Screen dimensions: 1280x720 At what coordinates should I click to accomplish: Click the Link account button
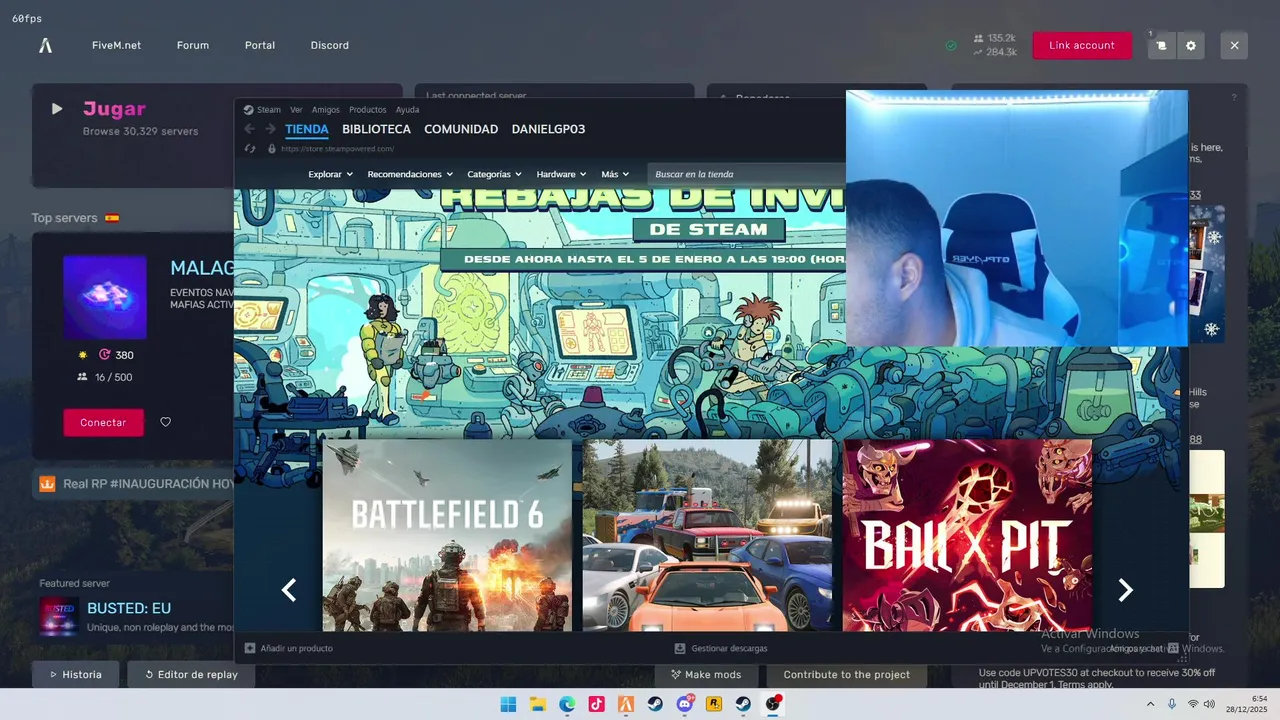pyautogui.click(x=1082, y=45)
